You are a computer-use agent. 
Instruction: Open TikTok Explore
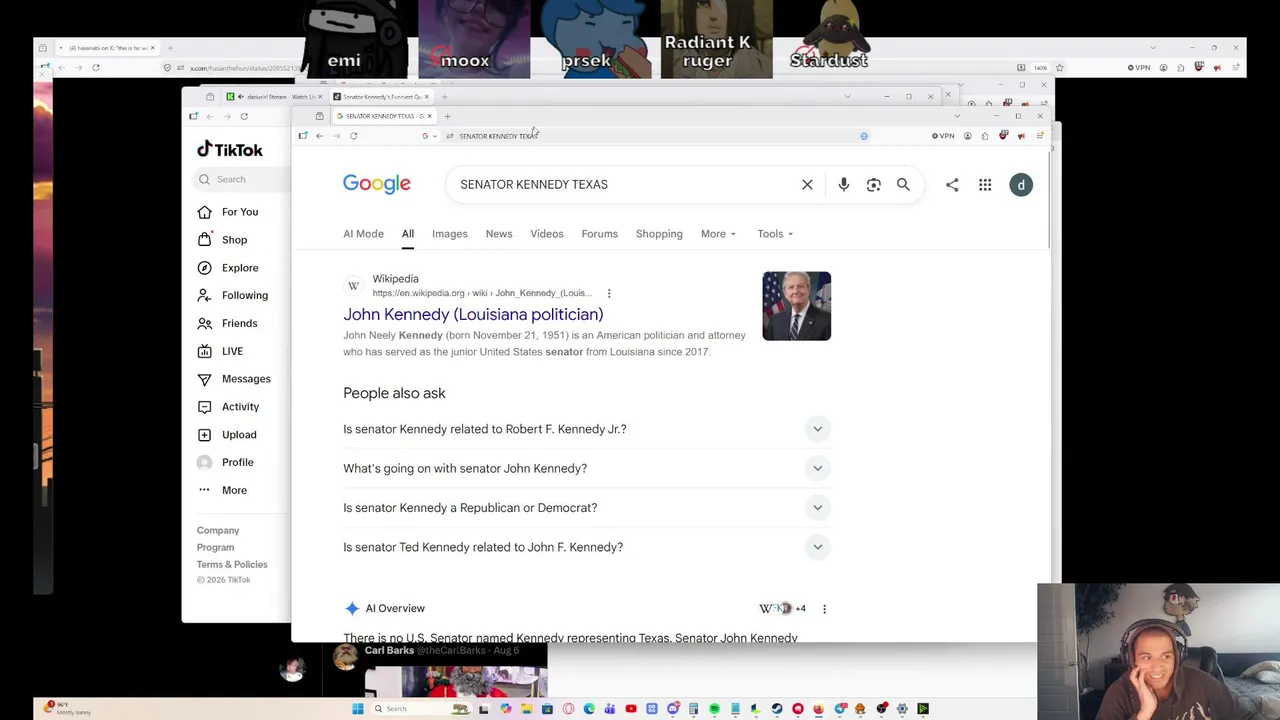click(240, 268)
